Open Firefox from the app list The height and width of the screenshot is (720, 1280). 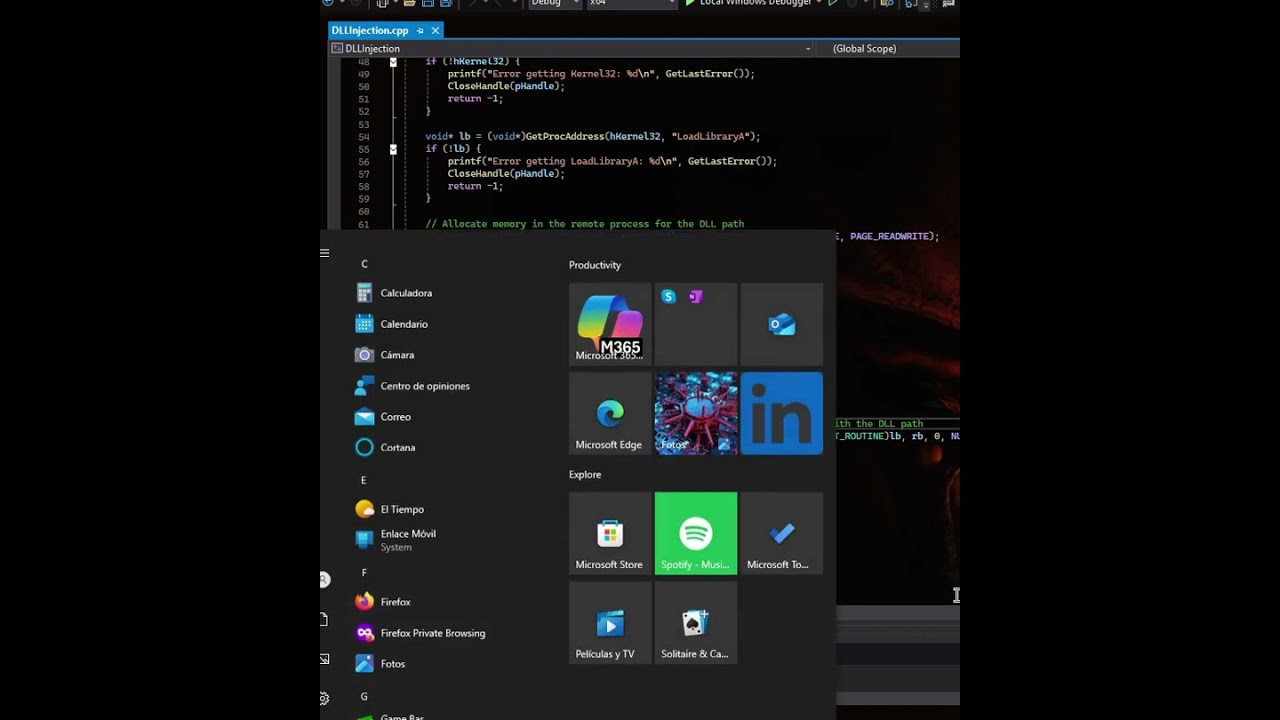(x=385, y=602)
